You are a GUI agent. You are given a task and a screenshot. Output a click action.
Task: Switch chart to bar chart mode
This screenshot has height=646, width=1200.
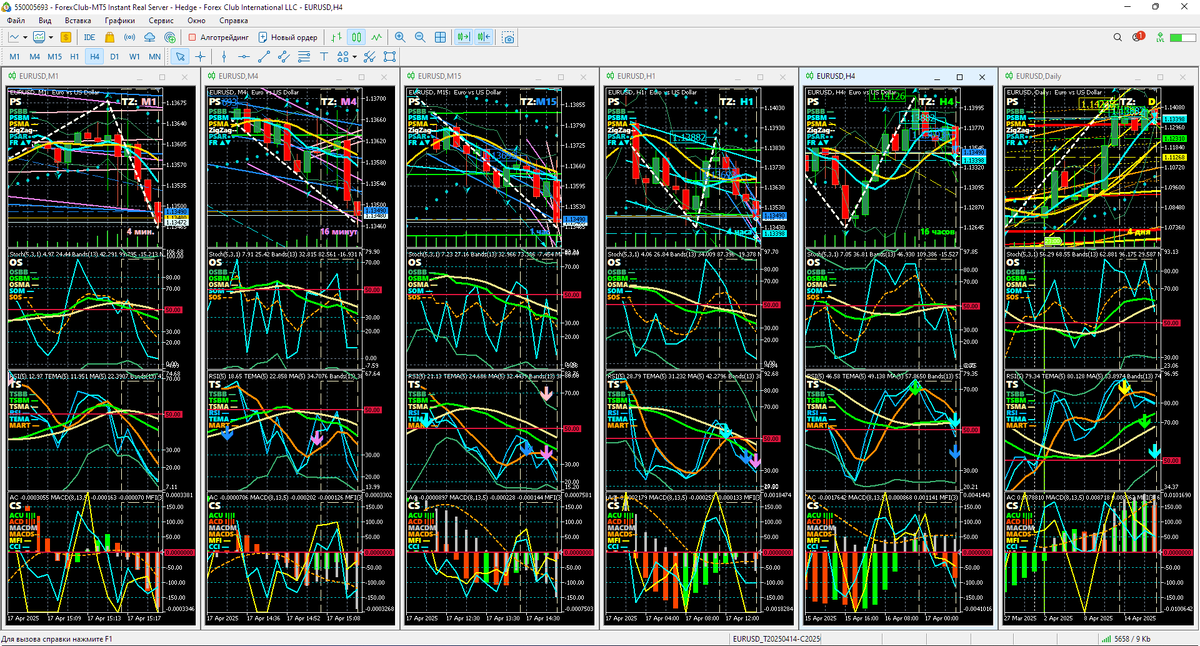click(x=337, y=37)
